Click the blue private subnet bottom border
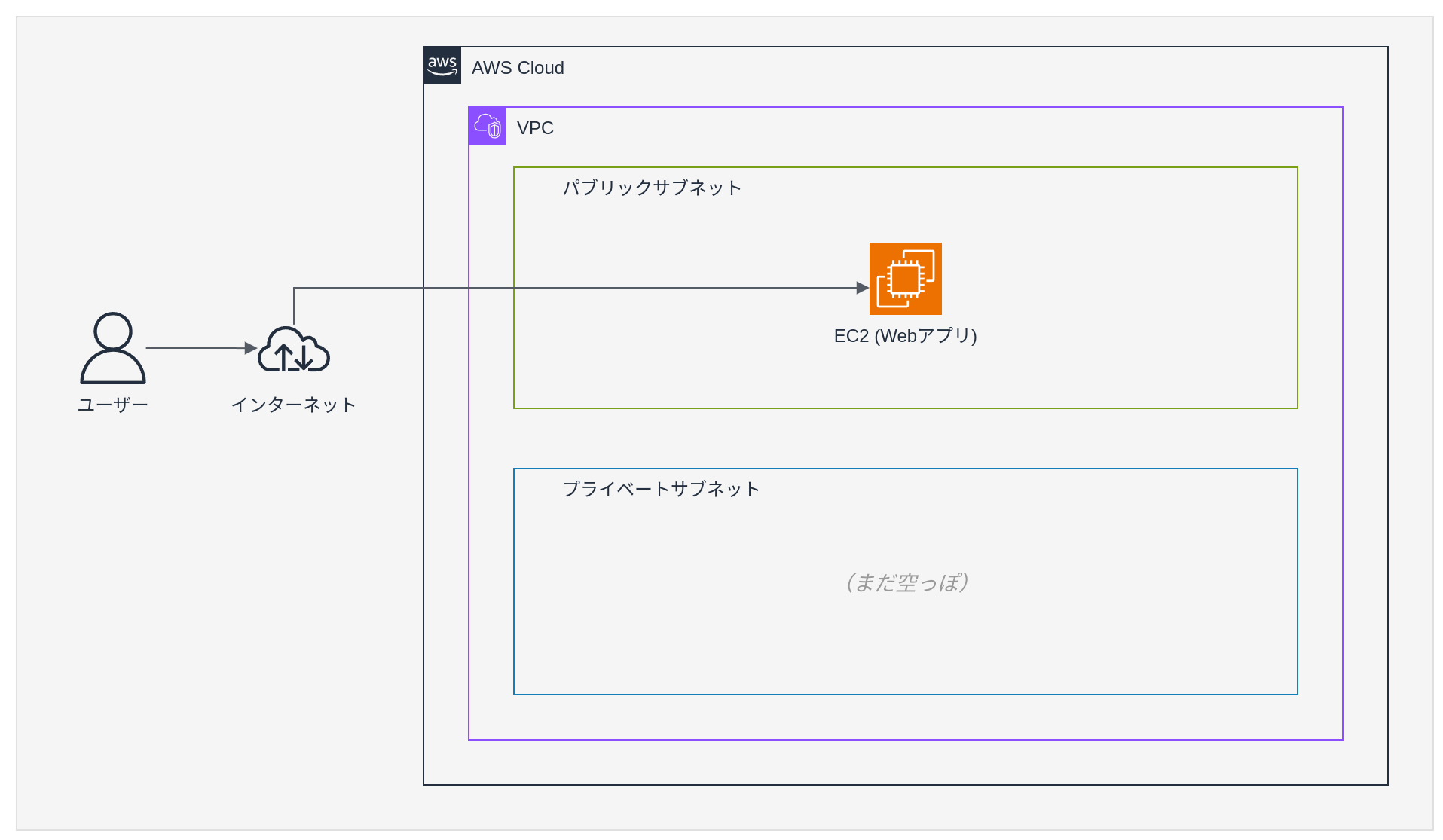The height and width of the screenshot is (840, 1443). click(904, 694)
